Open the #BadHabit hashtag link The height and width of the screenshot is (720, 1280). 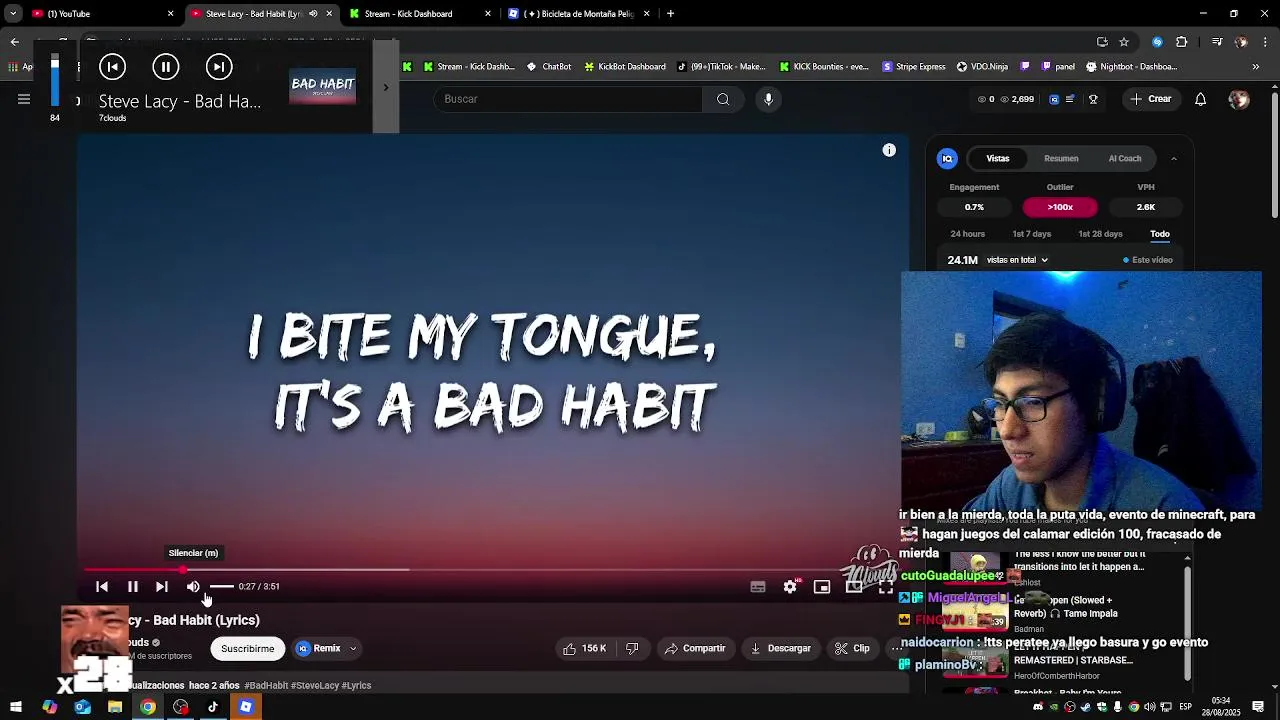point(266,686)
